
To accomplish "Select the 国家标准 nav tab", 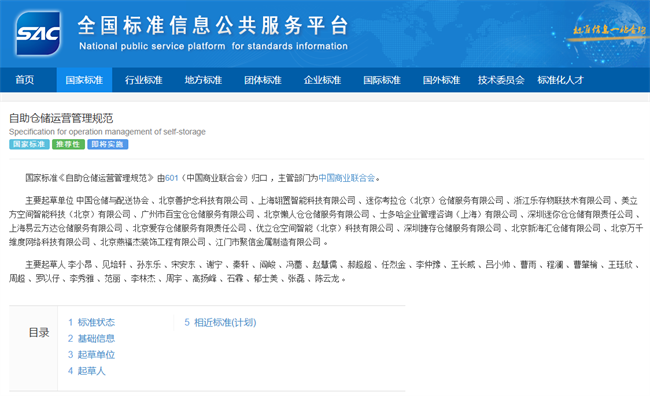I will [x=84, y=80].
